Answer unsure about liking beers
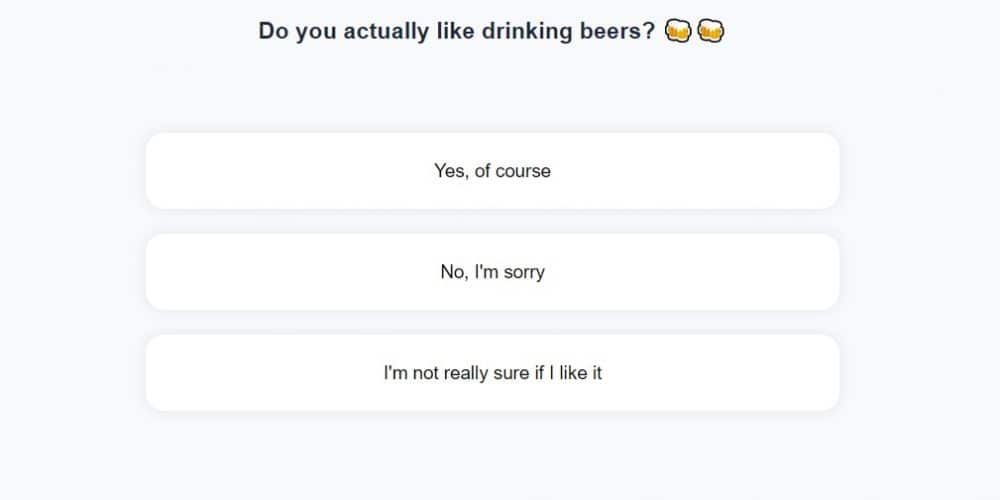The width and height of the screenshot is (1000, 500). (x=492, y=373)
